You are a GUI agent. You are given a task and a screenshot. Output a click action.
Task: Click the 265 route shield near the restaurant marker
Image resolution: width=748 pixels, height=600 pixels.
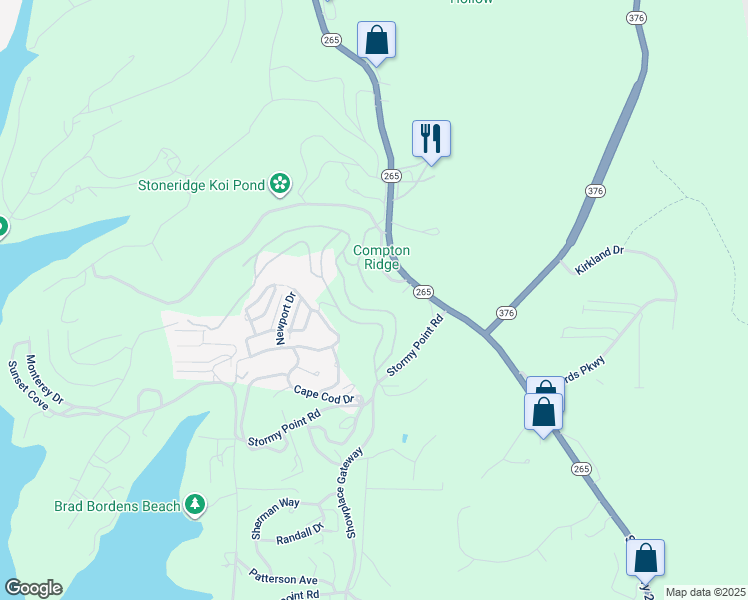click(391, 176)
